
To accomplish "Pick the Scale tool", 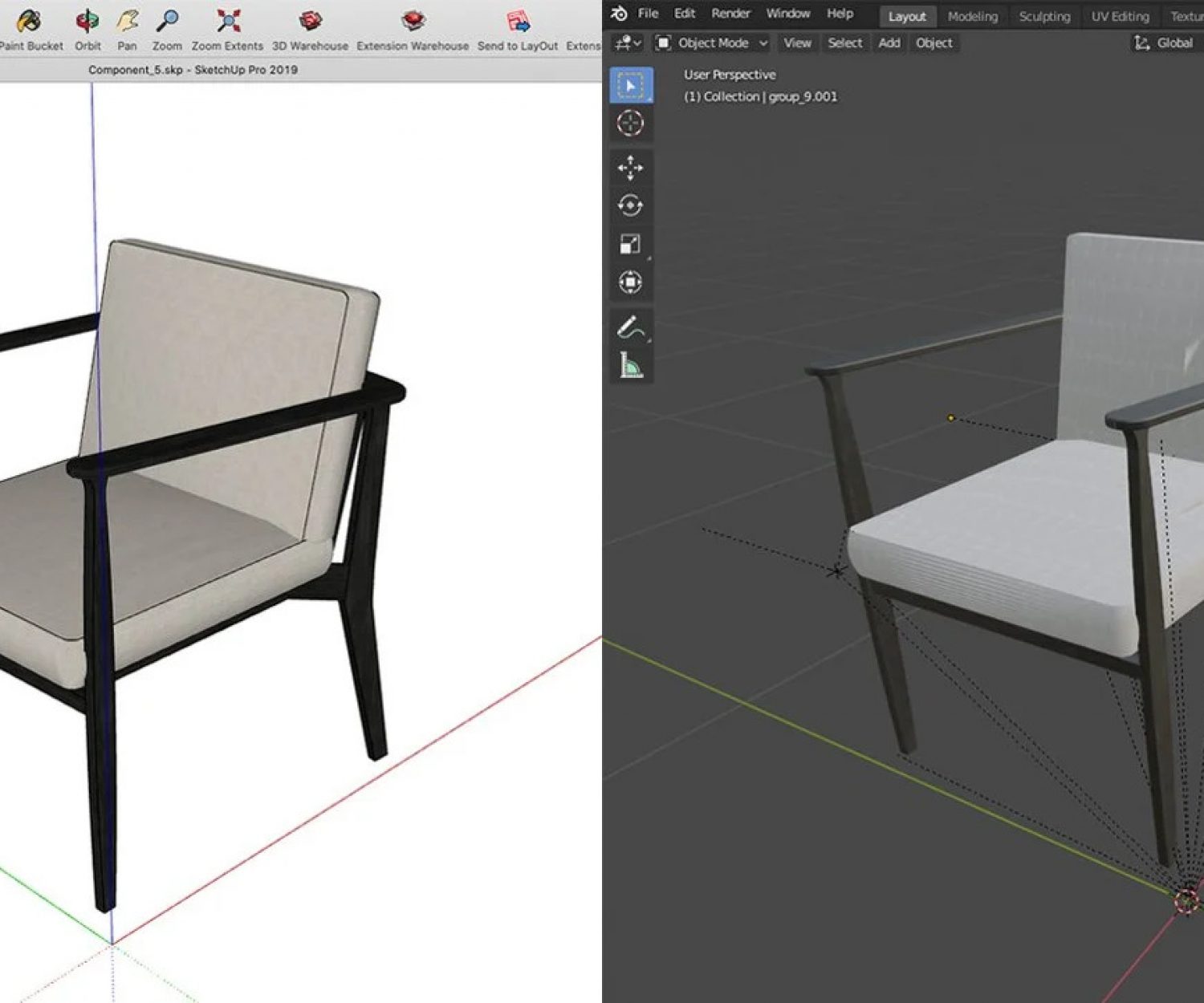I will coord(631,244).
